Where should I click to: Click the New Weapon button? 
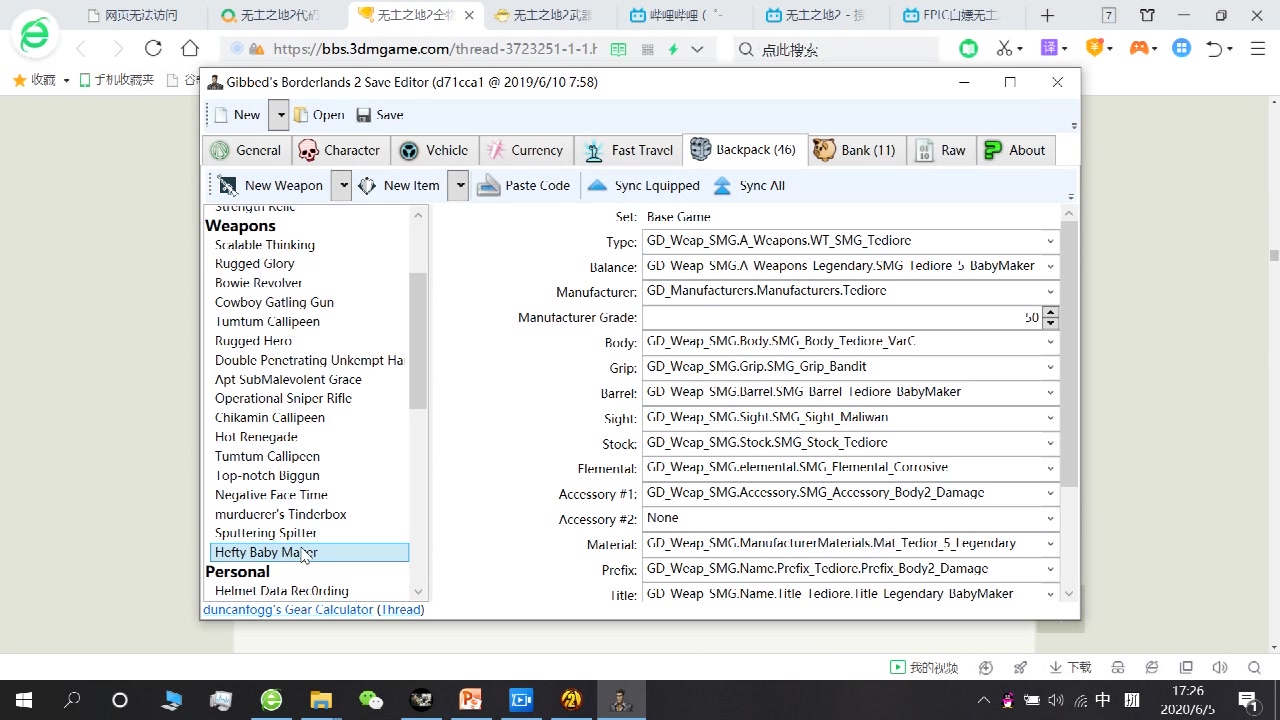(x=271, y=185)
